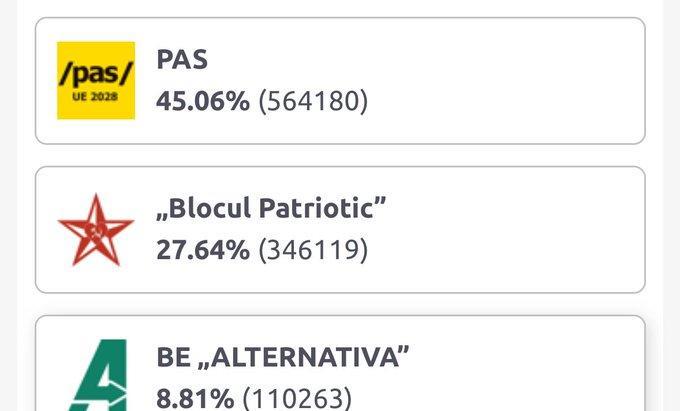Click the 110263 vote count
This screenshot has width=680, height=411.
click(x=297, y=398)
